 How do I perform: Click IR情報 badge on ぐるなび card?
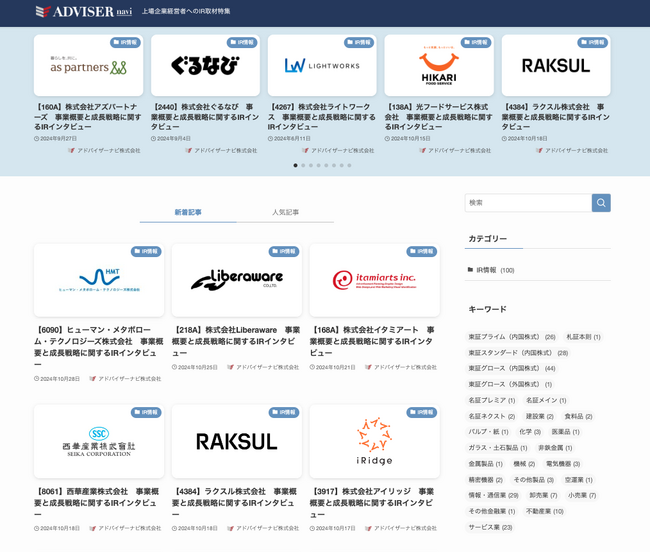click(x=242, y=42)
